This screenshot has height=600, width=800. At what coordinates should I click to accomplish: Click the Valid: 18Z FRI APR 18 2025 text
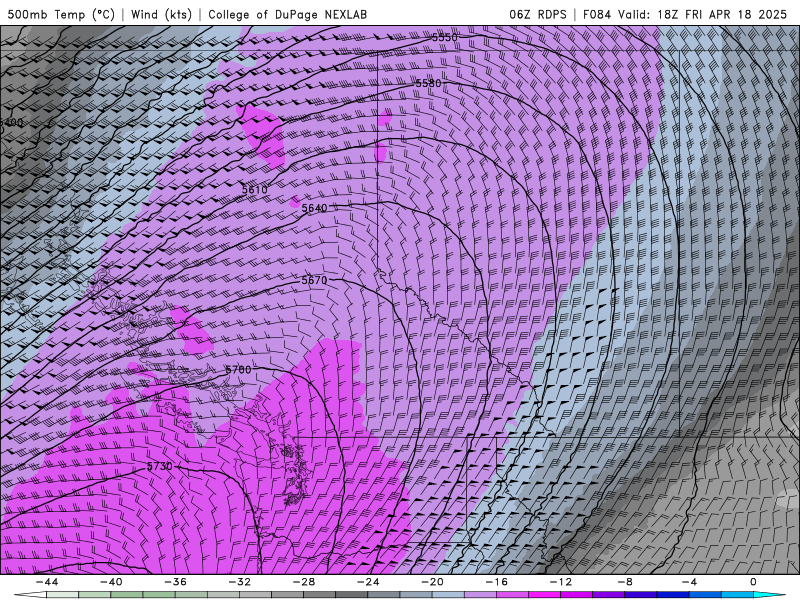703,14
